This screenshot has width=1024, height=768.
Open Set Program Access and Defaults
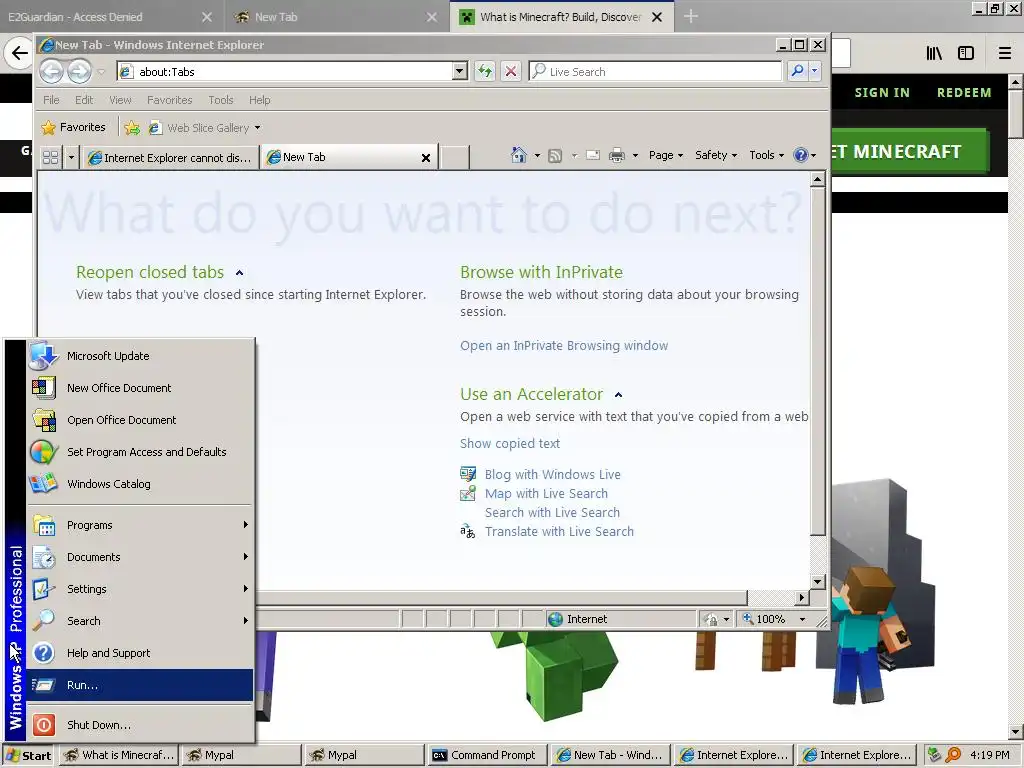click(x=140, y=452)
